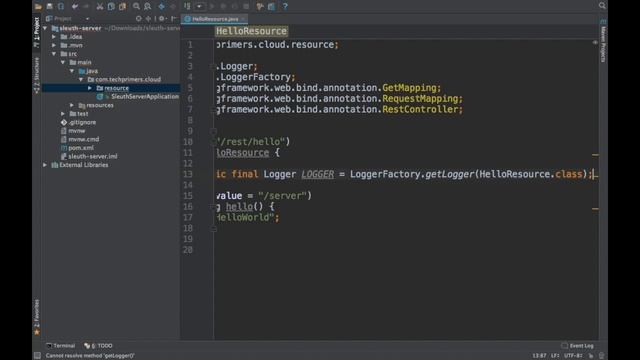This screenshot has height=360, width=640.
Task: Click the 13:87 cursor position indicator
Action: tap(539, 356)
